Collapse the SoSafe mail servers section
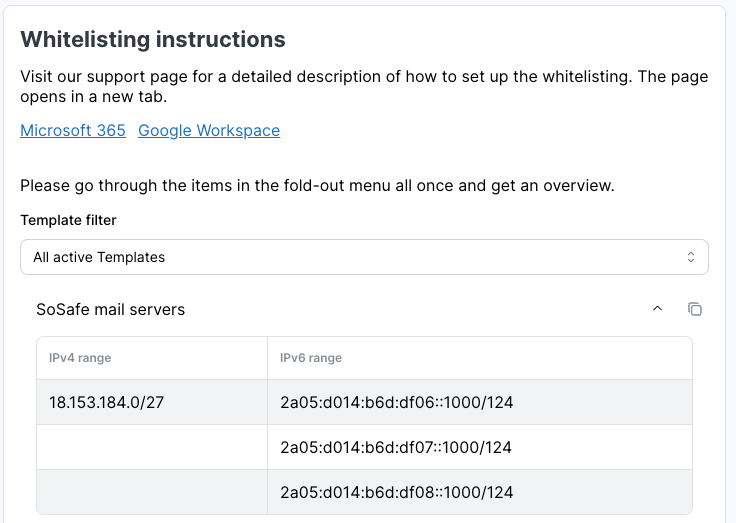 coord(657,309)
